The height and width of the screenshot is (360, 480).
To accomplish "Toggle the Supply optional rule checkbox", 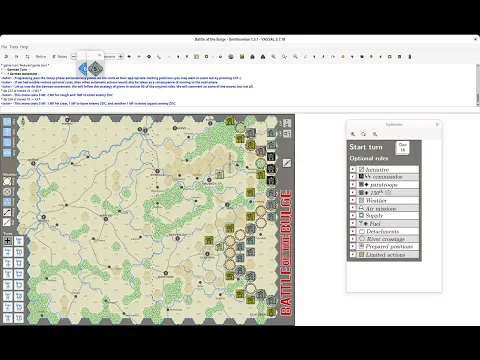I will pos(353,216).
